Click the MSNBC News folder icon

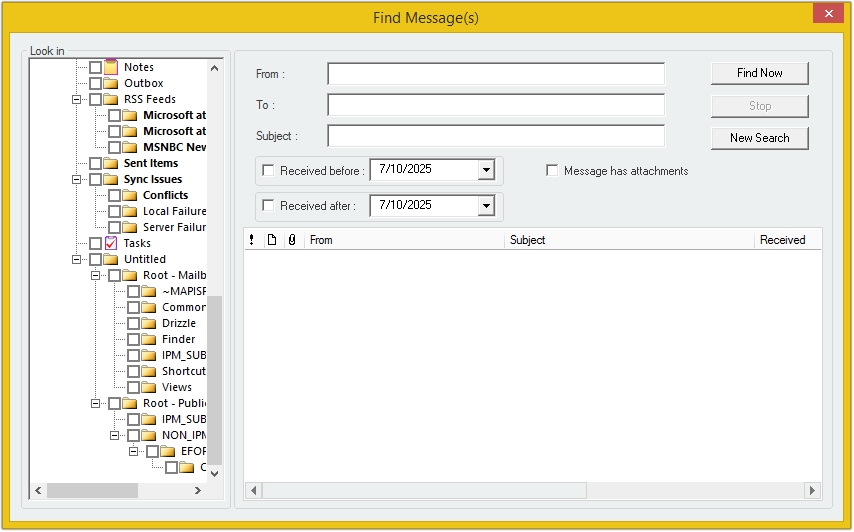click(x=130, y=147)
